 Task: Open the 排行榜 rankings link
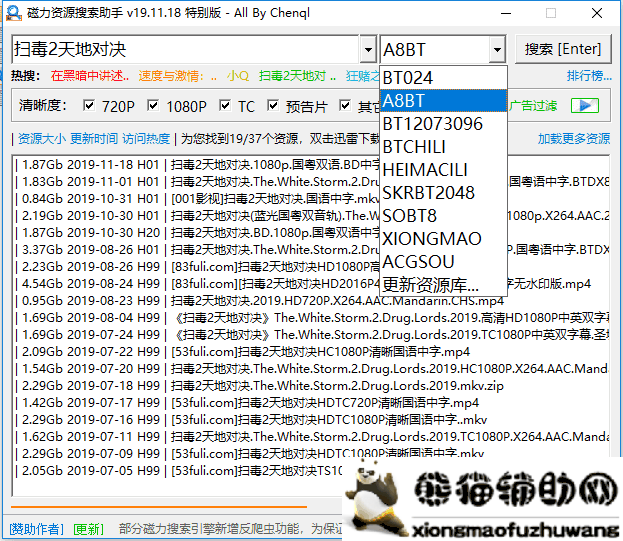click(589, 76)
